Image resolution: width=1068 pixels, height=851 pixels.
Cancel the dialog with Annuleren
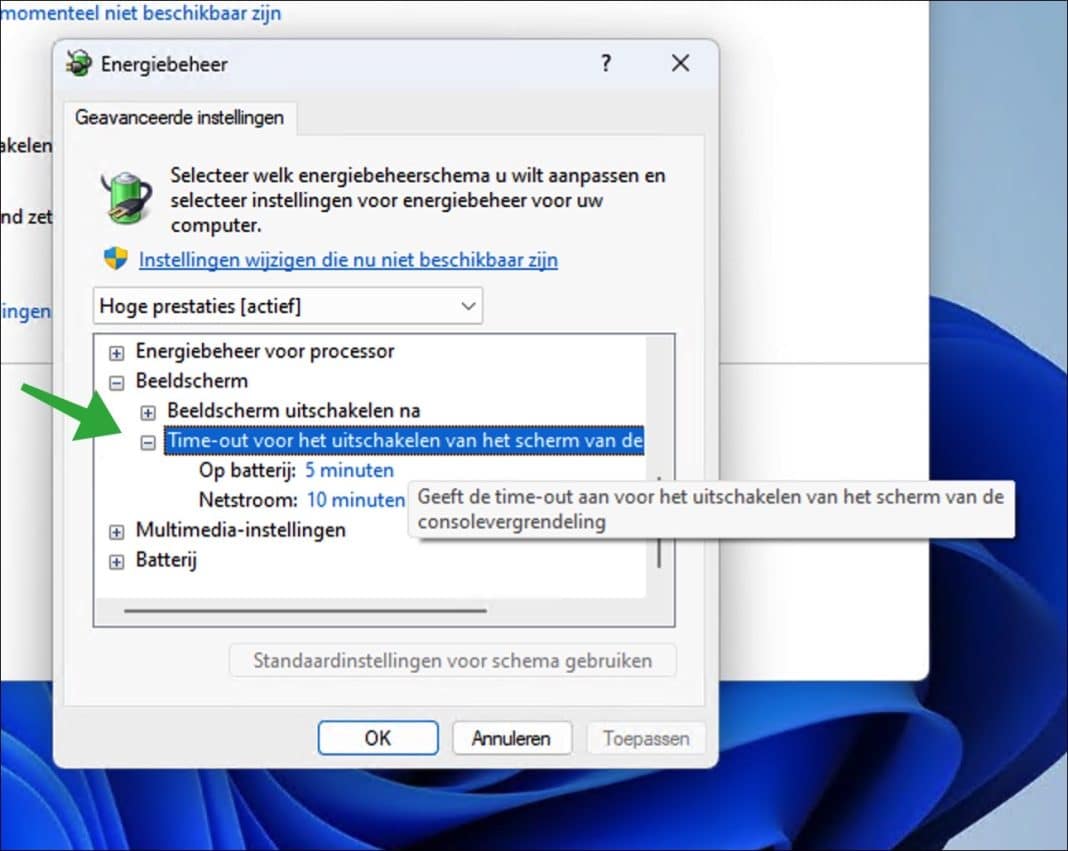[x=512, y=737]
